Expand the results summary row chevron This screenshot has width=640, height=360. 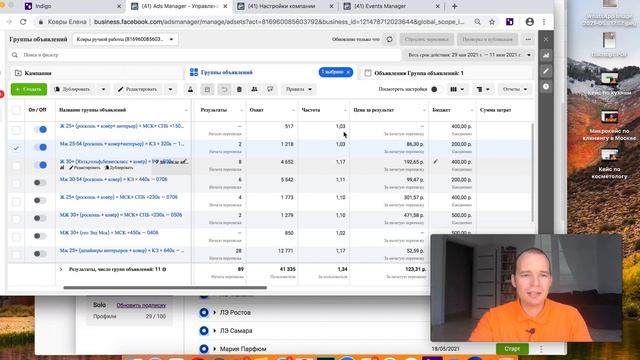pos(61,269)
